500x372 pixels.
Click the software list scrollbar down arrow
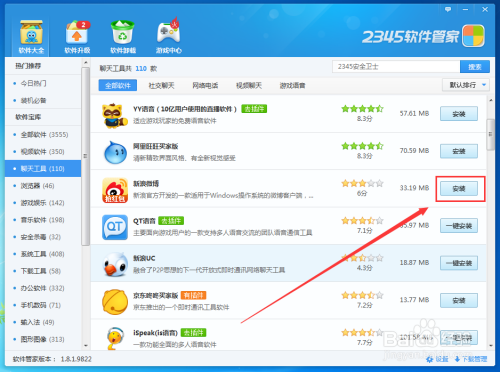[x=490, y=345]
